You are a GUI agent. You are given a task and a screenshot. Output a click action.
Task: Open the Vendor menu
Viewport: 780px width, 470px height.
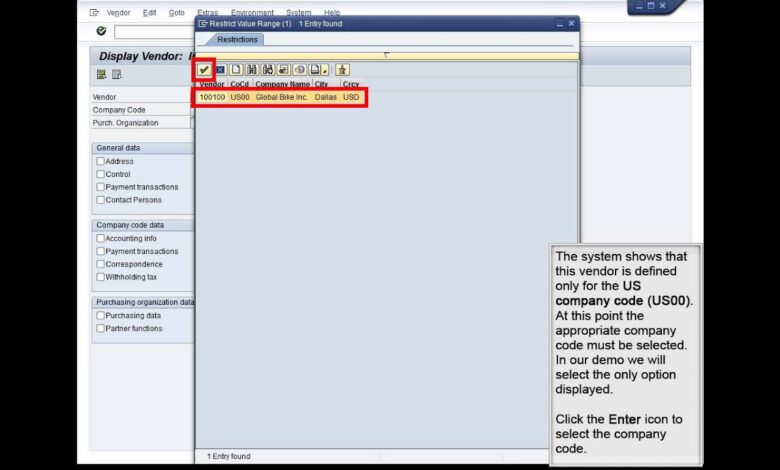[x=118, y=12]
